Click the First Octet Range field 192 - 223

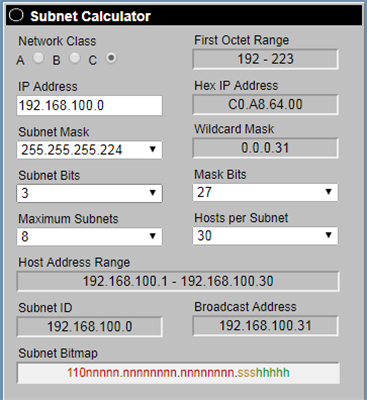point(266,59)
